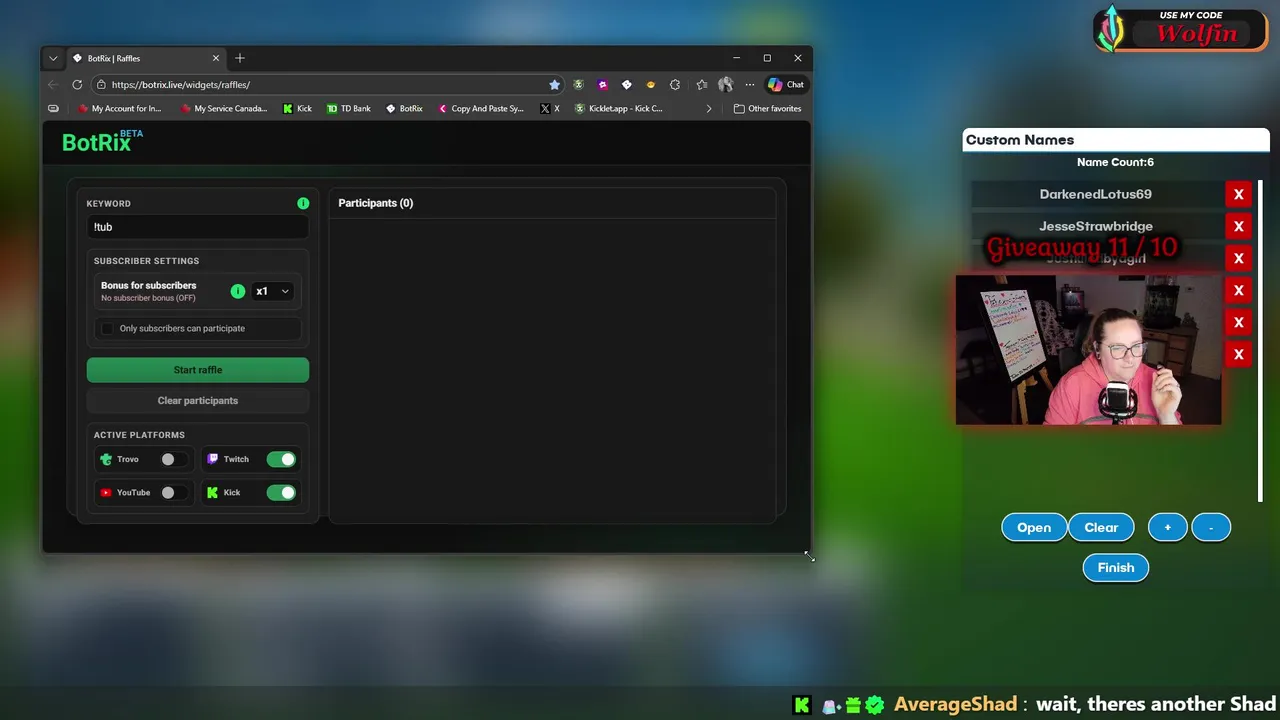This screenshot has width=1280, height=720.
Task: Open browser favorites icon
Action: pyautogui.click(x=701, y=84)
